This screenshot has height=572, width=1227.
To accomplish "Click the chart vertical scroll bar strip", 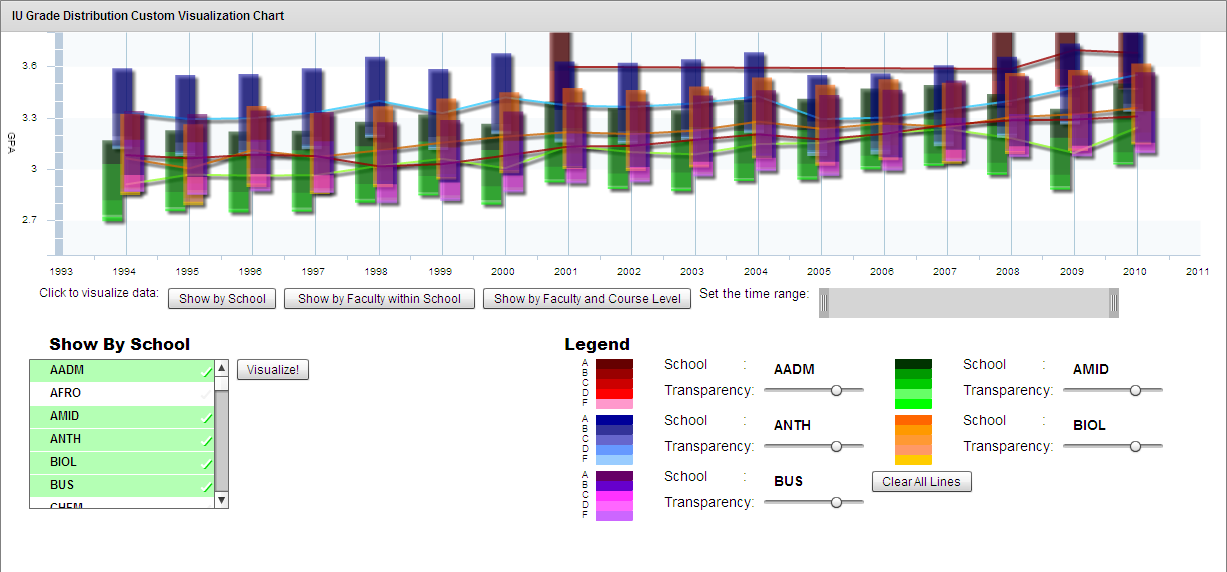I will click(x=58, y=143).
